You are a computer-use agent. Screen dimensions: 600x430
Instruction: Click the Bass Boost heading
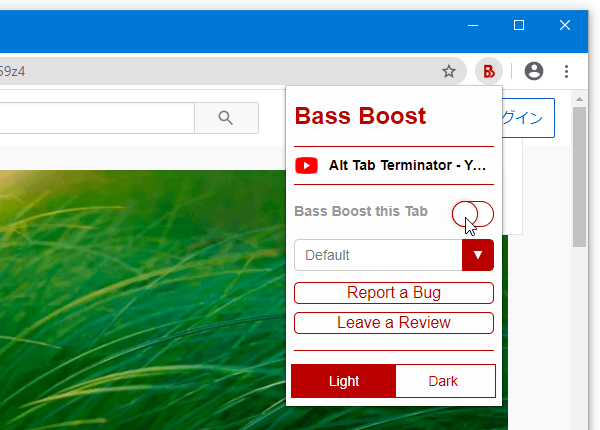point(360,116)
